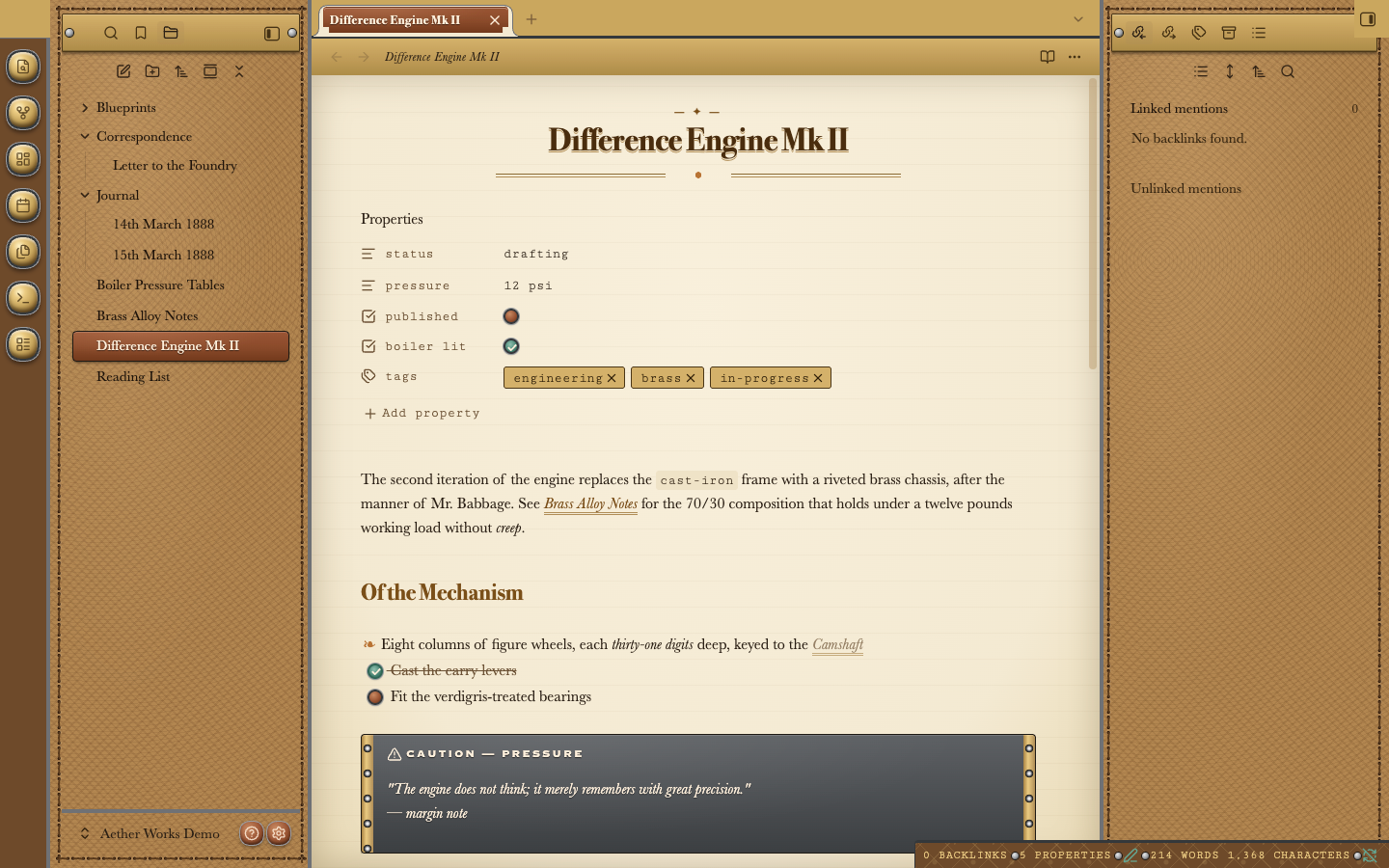Follow the Camshaft link
Image resolution: width=1389 pixels, height=868 pixels.
837,644
